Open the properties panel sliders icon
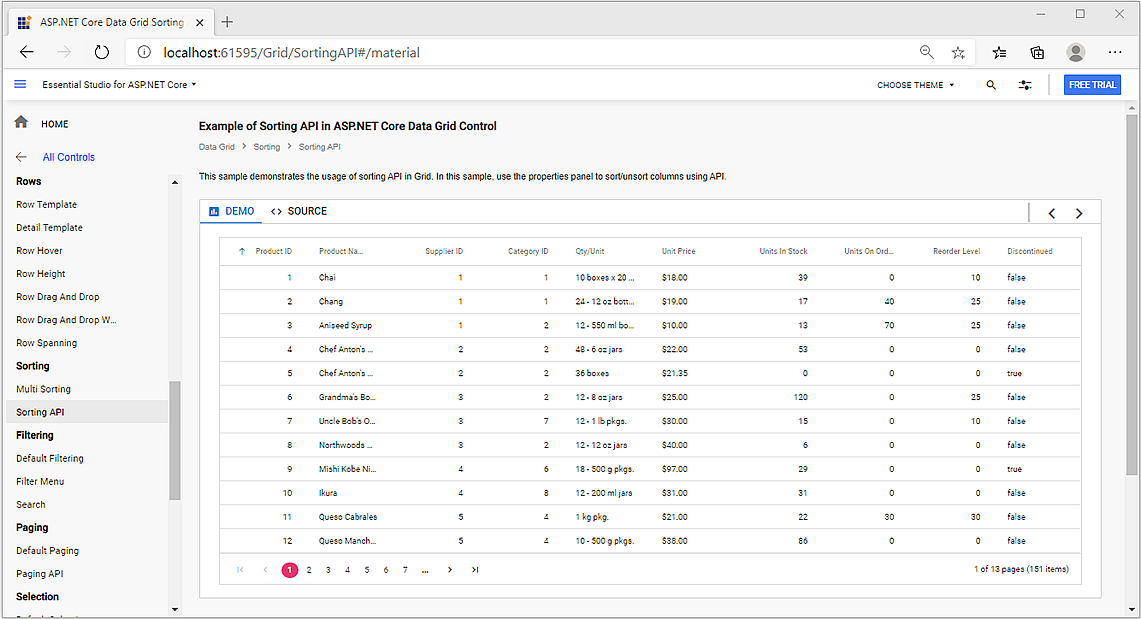The width and height of the screenshot is (1141, 619). (1025, 85)
